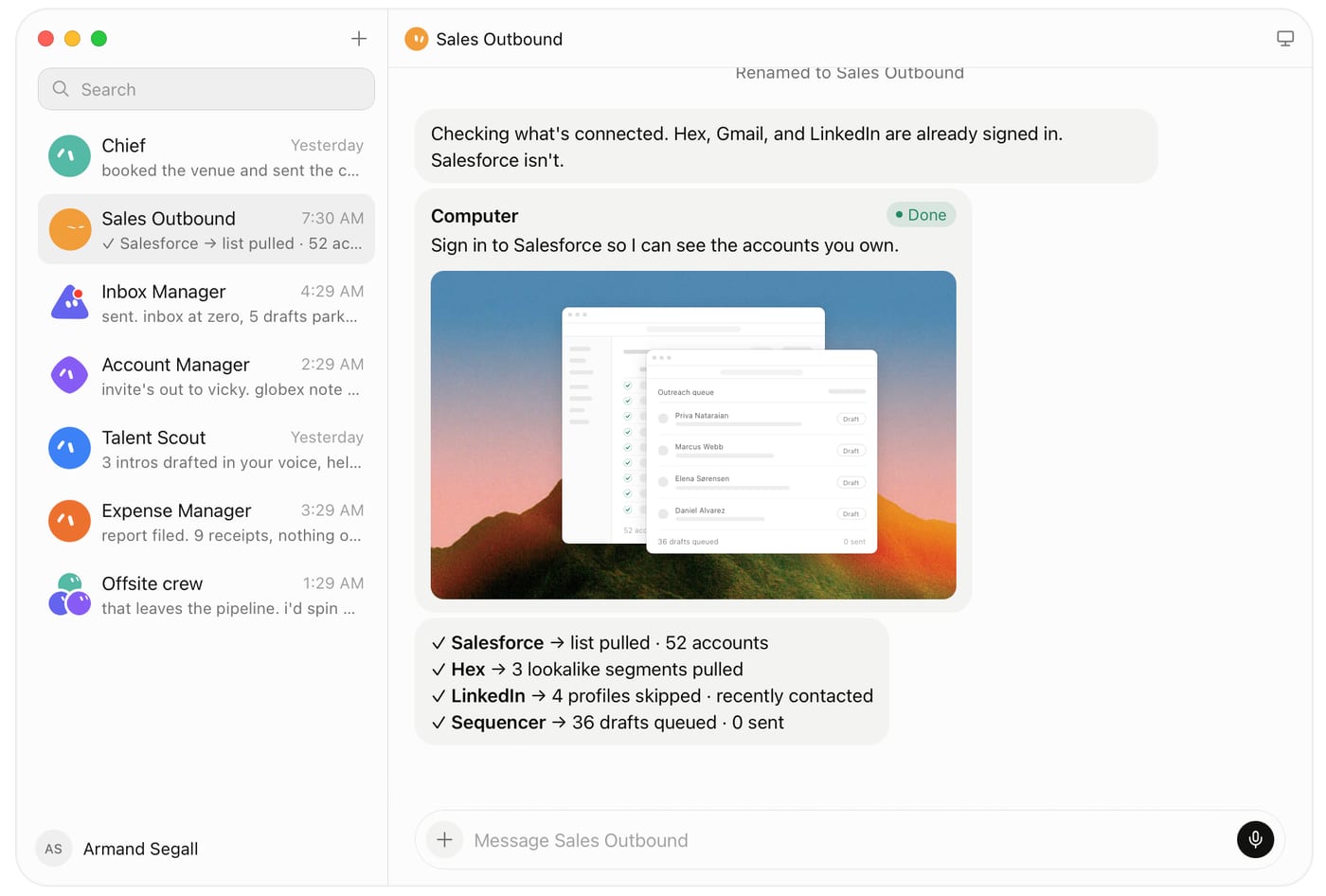Click the red close window button
The height and width of the screenshot is (896, 1326).
coord(45,39)
